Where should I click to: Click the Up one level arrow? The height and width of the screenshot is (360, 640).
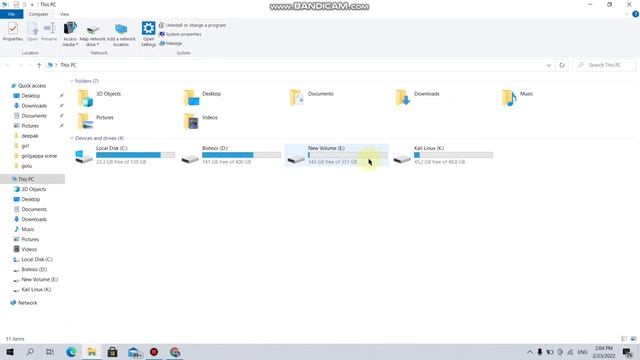pyautogui.click(x=39, y=65)
